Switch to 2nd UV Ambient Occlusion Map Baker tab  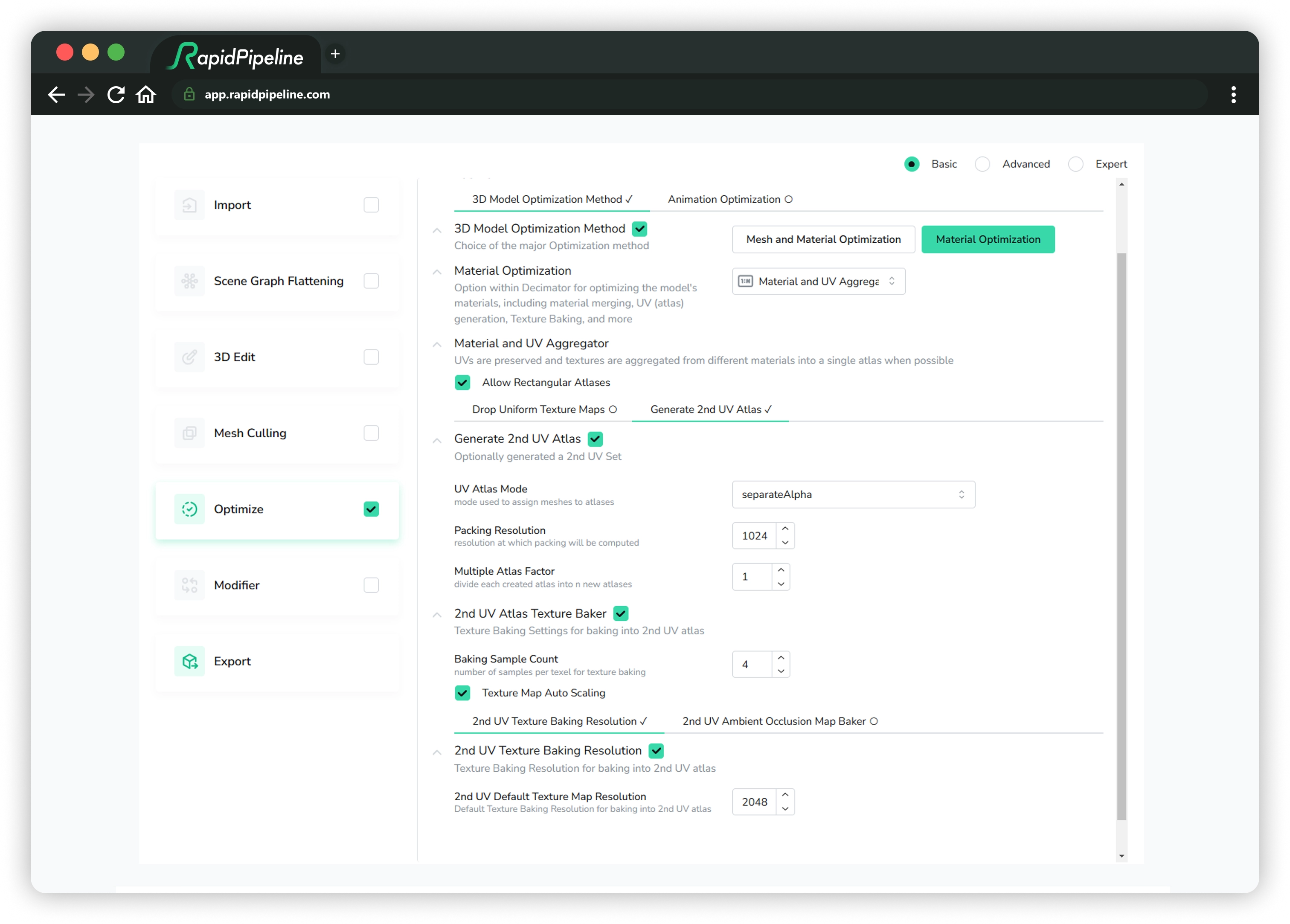point(780,721)
